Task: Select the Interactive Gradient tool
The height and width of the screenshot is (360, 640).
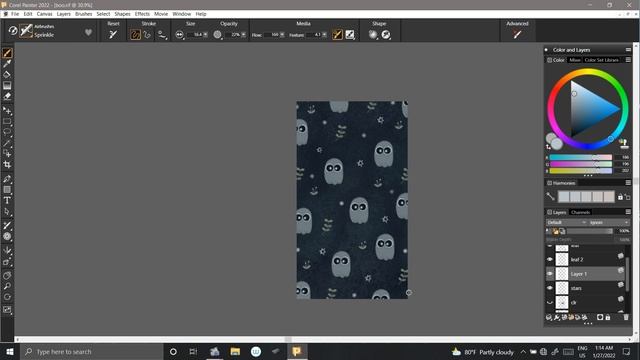Action: [7, 85]
